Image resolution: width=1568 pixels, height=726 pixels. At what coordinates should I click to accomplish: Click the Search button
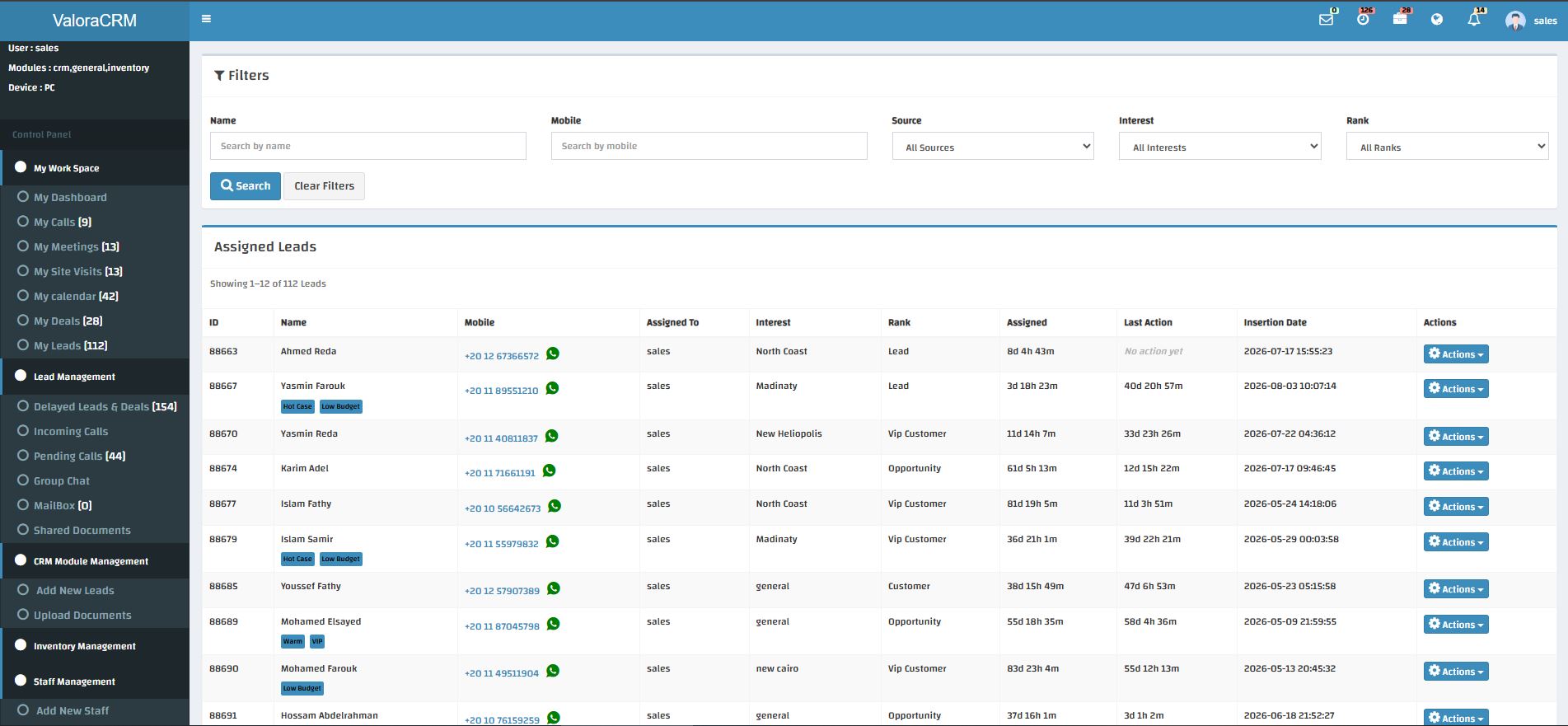246,186
